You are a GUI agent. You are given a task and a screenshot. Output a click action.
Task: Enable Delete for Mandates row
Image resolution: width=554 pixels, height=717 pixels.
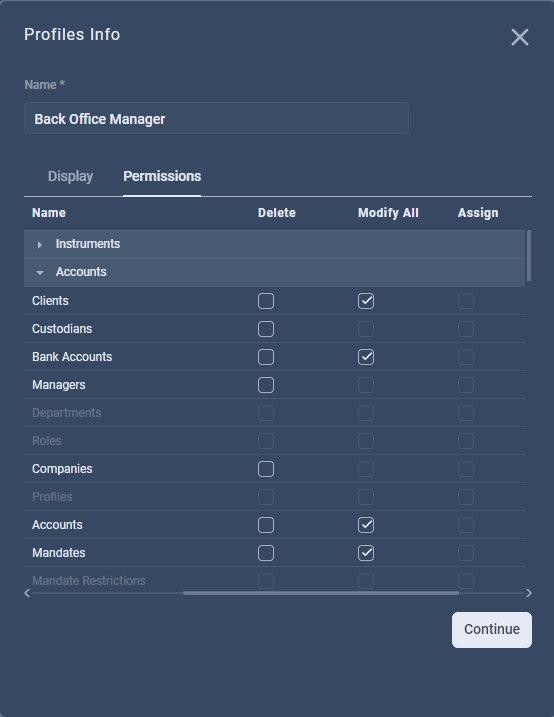[x=266, y=553]
